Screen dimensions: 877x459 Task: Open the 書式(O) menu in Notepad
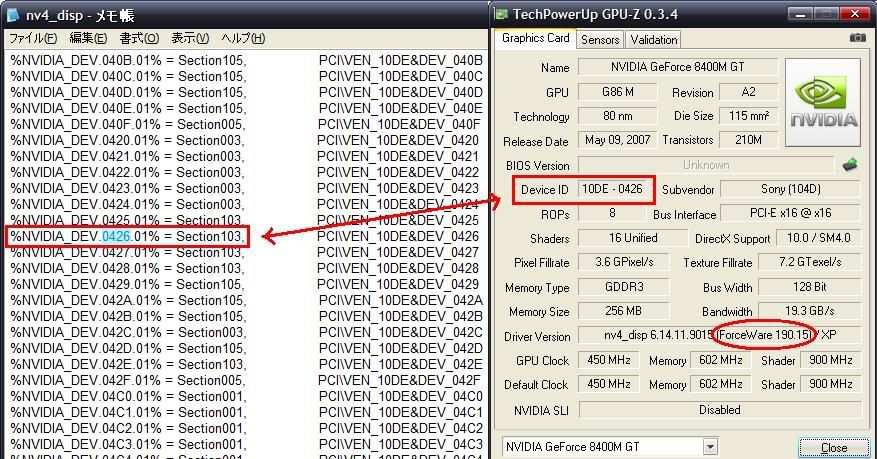(139, 39)
